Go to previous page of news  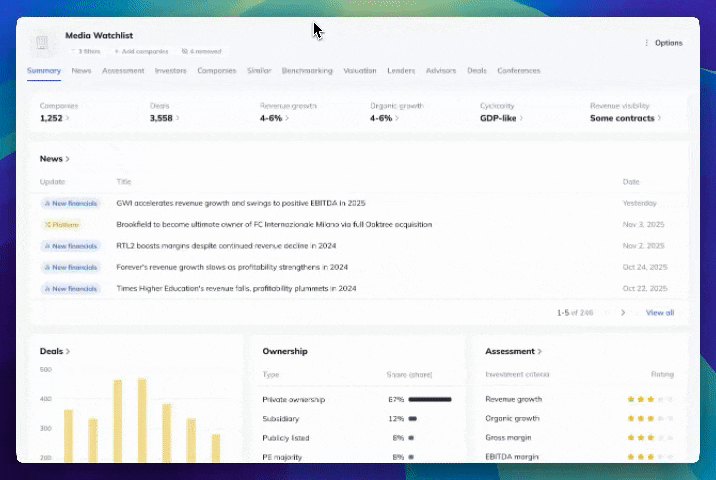pos(604,313)
